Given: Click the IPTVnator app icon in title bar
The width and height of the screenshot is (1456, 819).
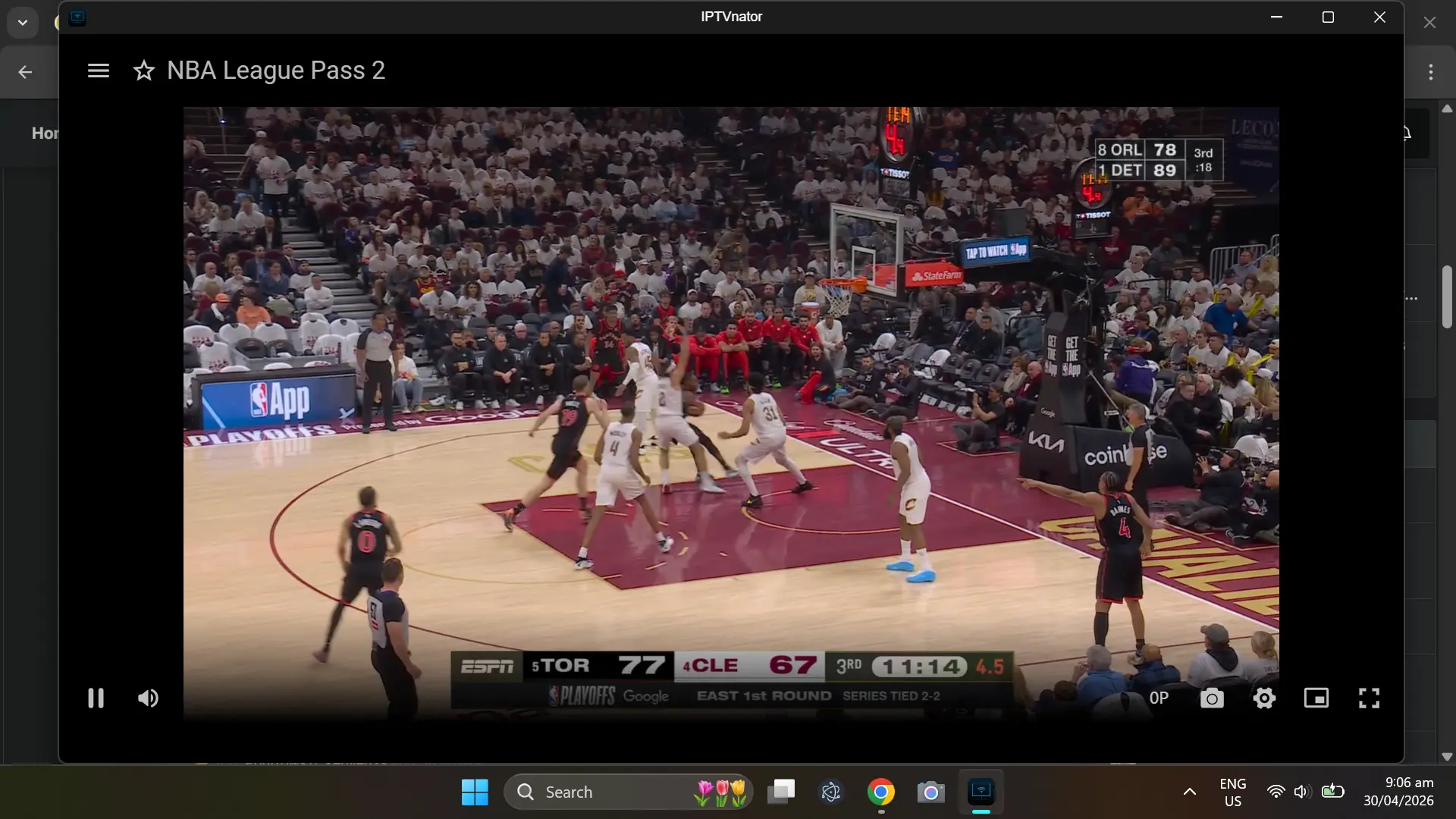Looking at the screenshot, I should (x=77, y=17).
